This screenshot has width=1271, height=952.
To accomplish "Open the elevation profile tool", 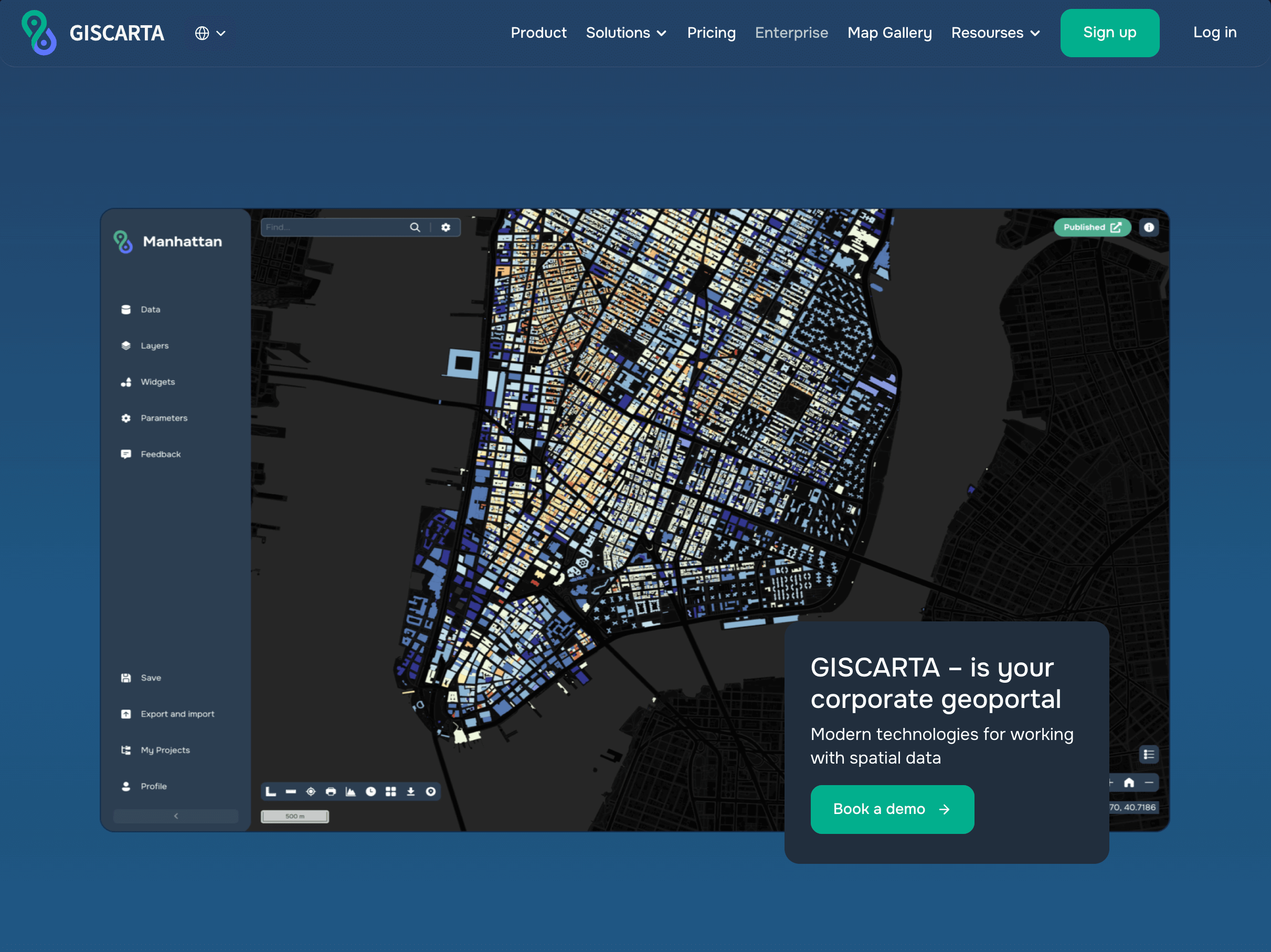I will [x=351, y=791].
